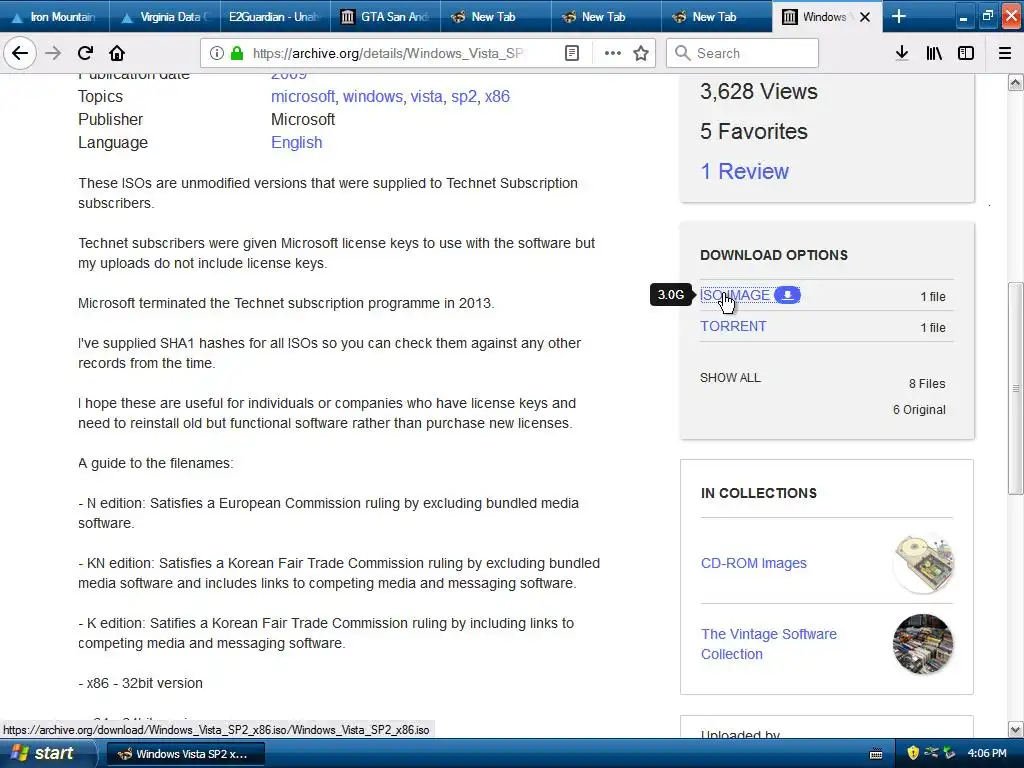Open the English language link
1024x768 pixels.
(x=296, y=142)
